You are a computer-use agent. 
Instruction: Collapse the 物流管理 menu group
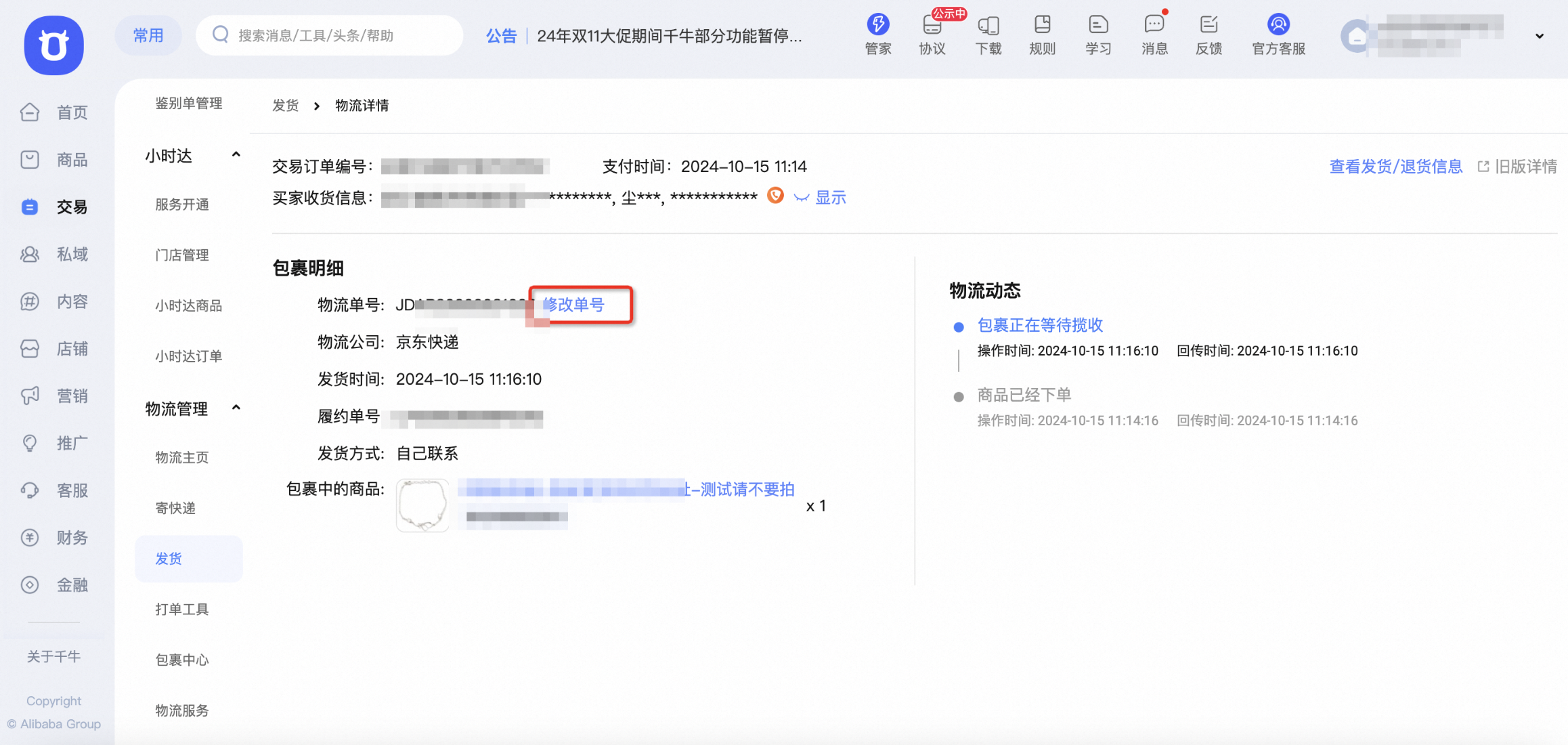click(236, 408)
